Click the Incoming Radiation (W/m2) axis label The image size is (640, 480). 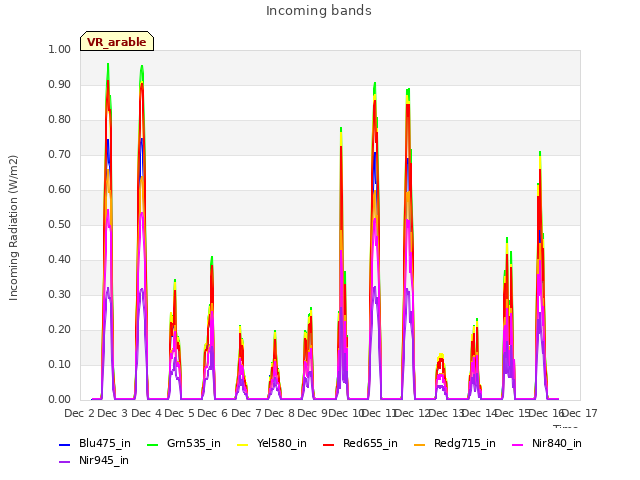pyautogui.click(x=13, y=228)
